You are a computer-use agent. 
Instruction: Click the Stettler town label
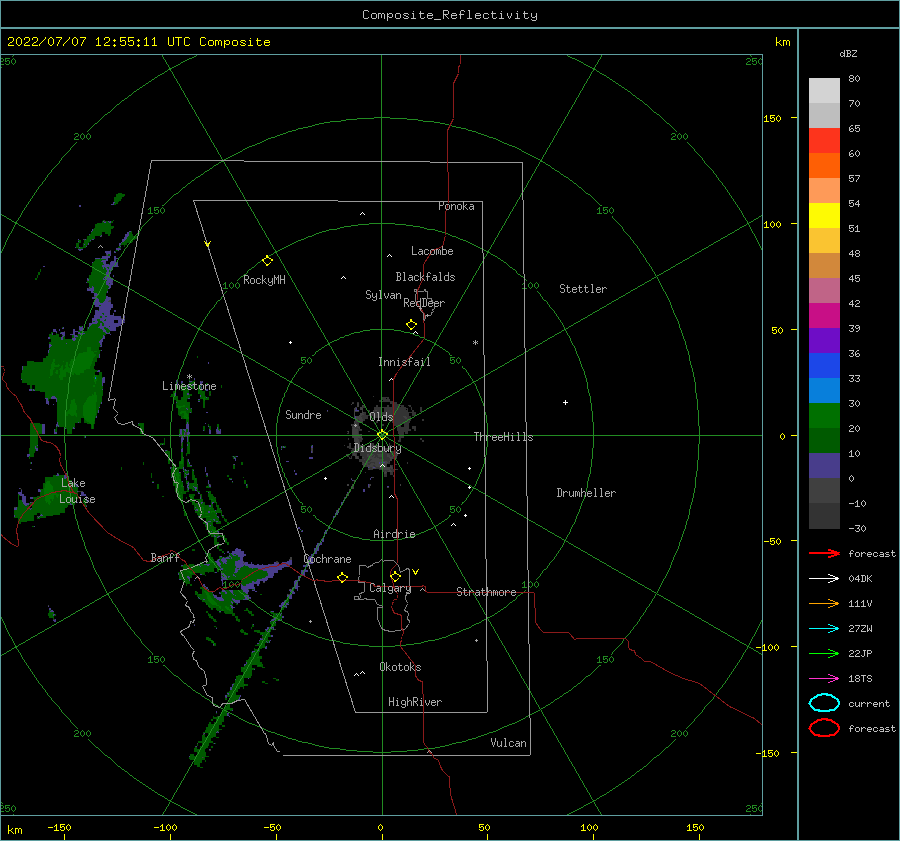pos(583,289)
